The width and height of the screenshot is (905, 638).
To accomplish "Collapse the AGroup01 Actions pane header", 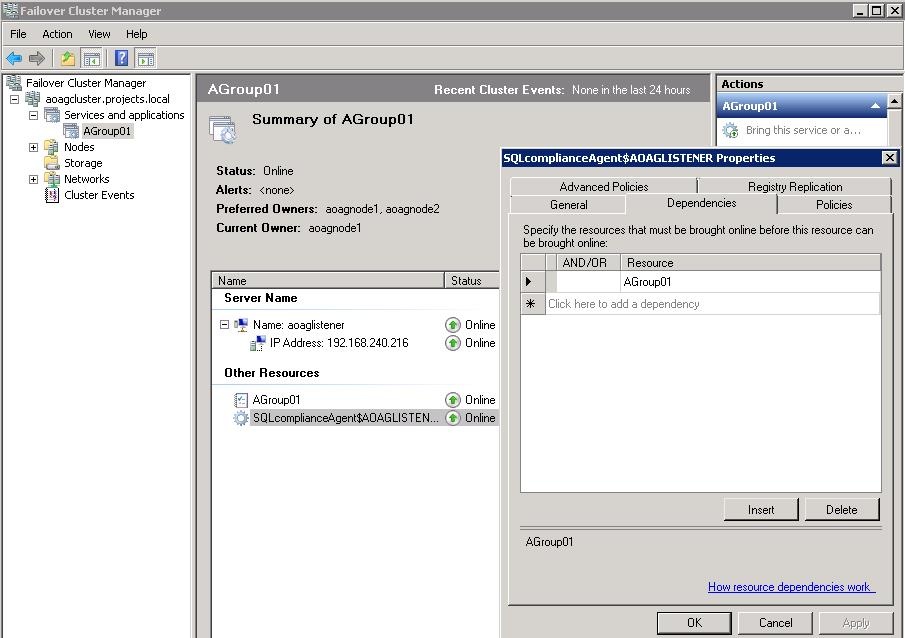I will (876, 106).
